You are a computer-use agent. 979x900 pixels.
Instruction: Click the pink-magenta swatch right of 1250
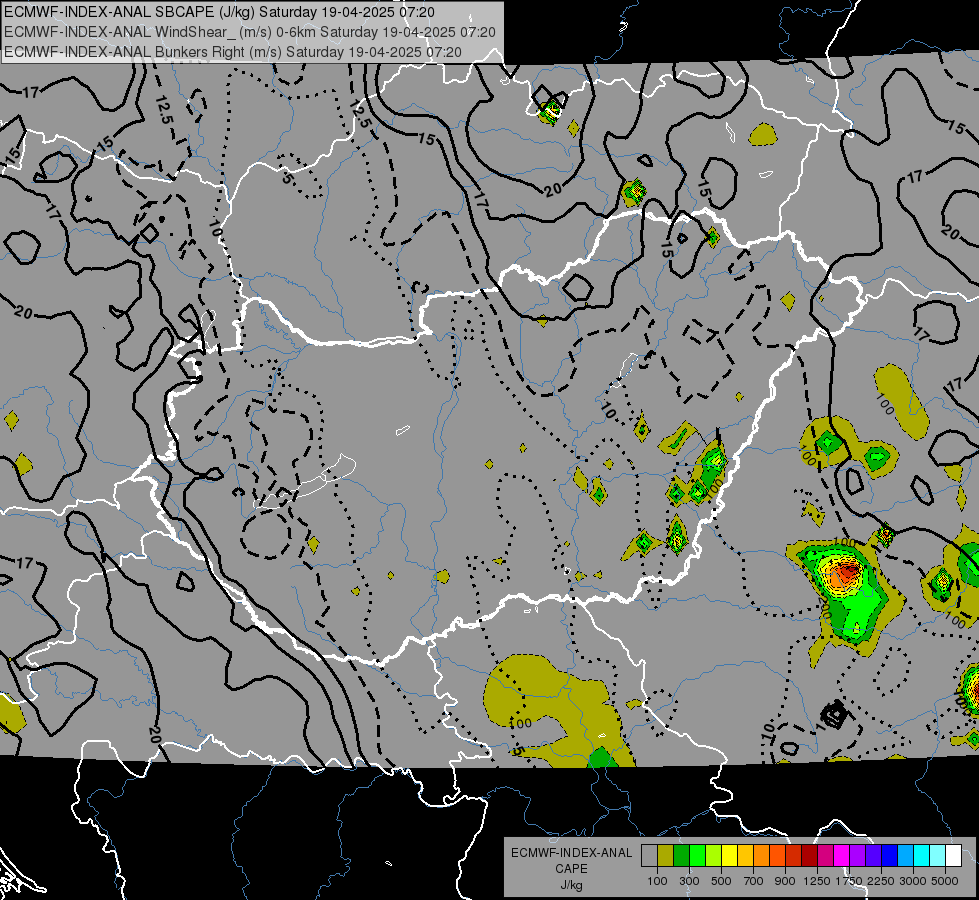click(x=826, y=855)
